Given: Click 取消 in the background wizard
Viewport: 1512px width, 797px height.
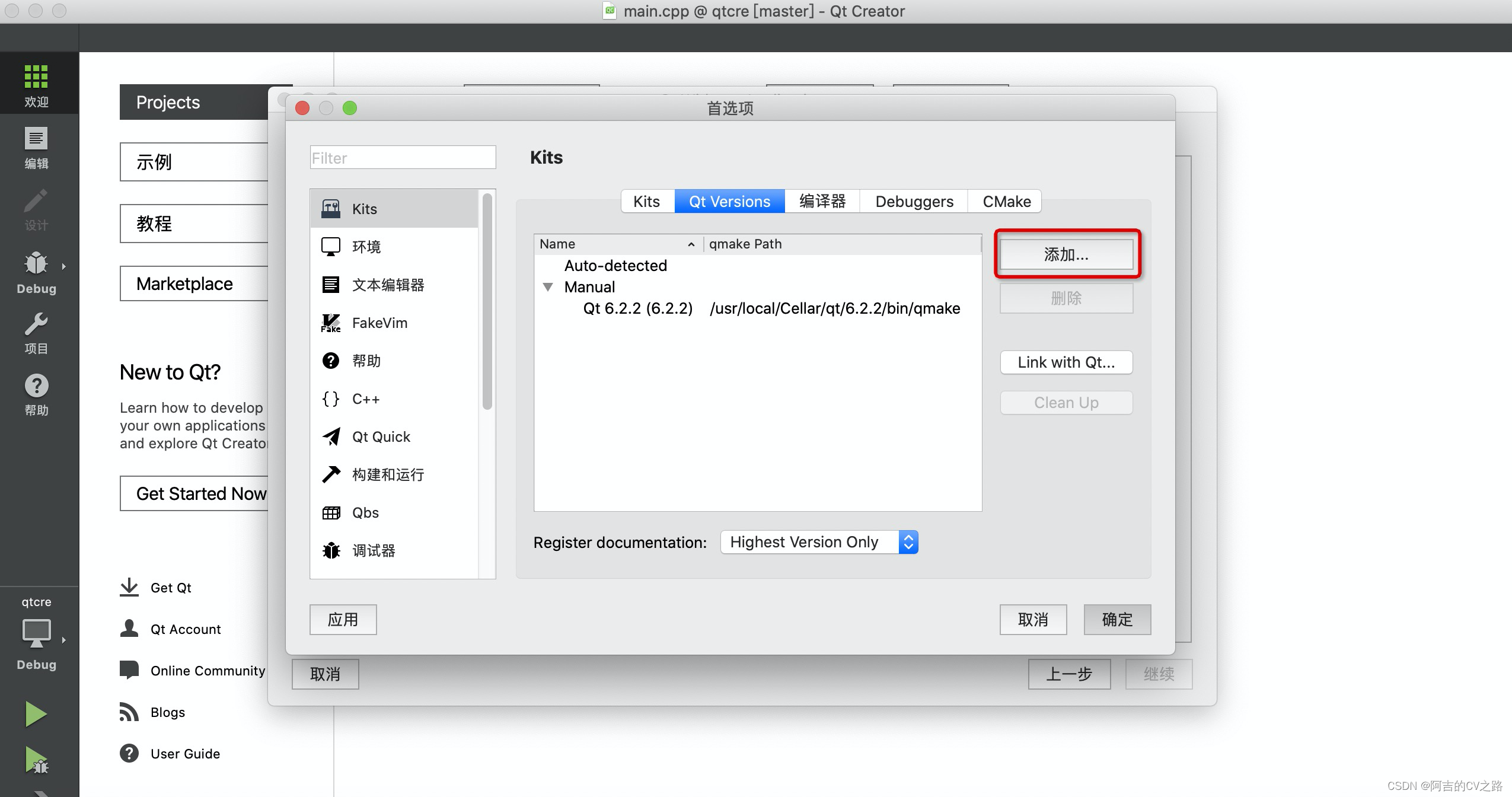Looking at the screenshot, I should 325,674.
